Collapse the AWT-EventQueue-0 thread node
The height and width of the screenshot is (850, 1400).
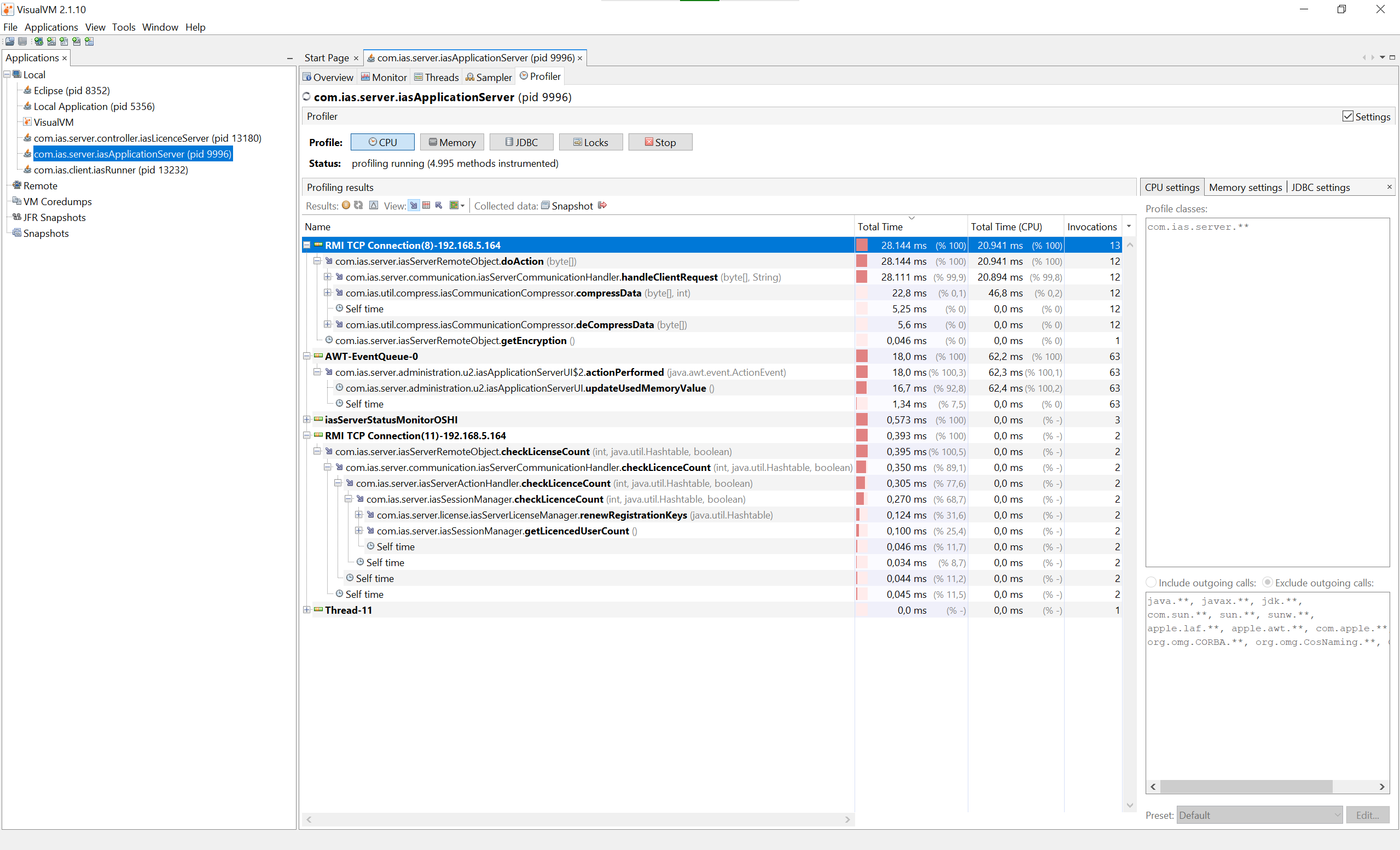307,356
